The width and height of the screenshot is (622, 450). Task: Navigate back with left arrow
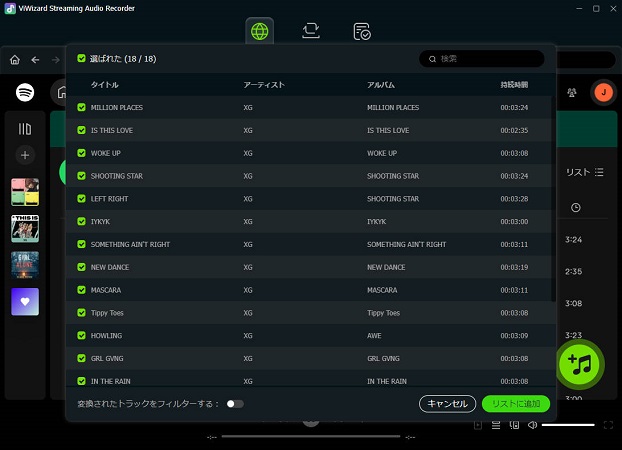35,60
